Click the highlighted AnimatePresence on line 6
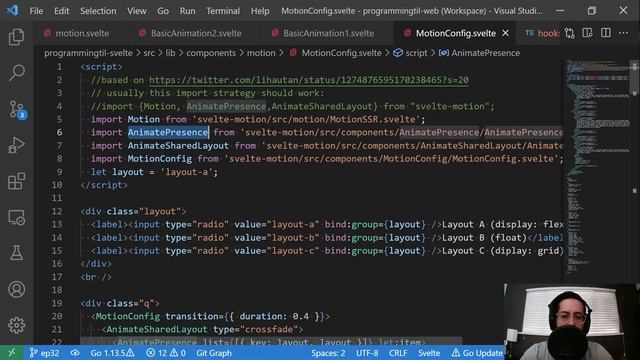The image size is (640, 360). tap(168, 132)
